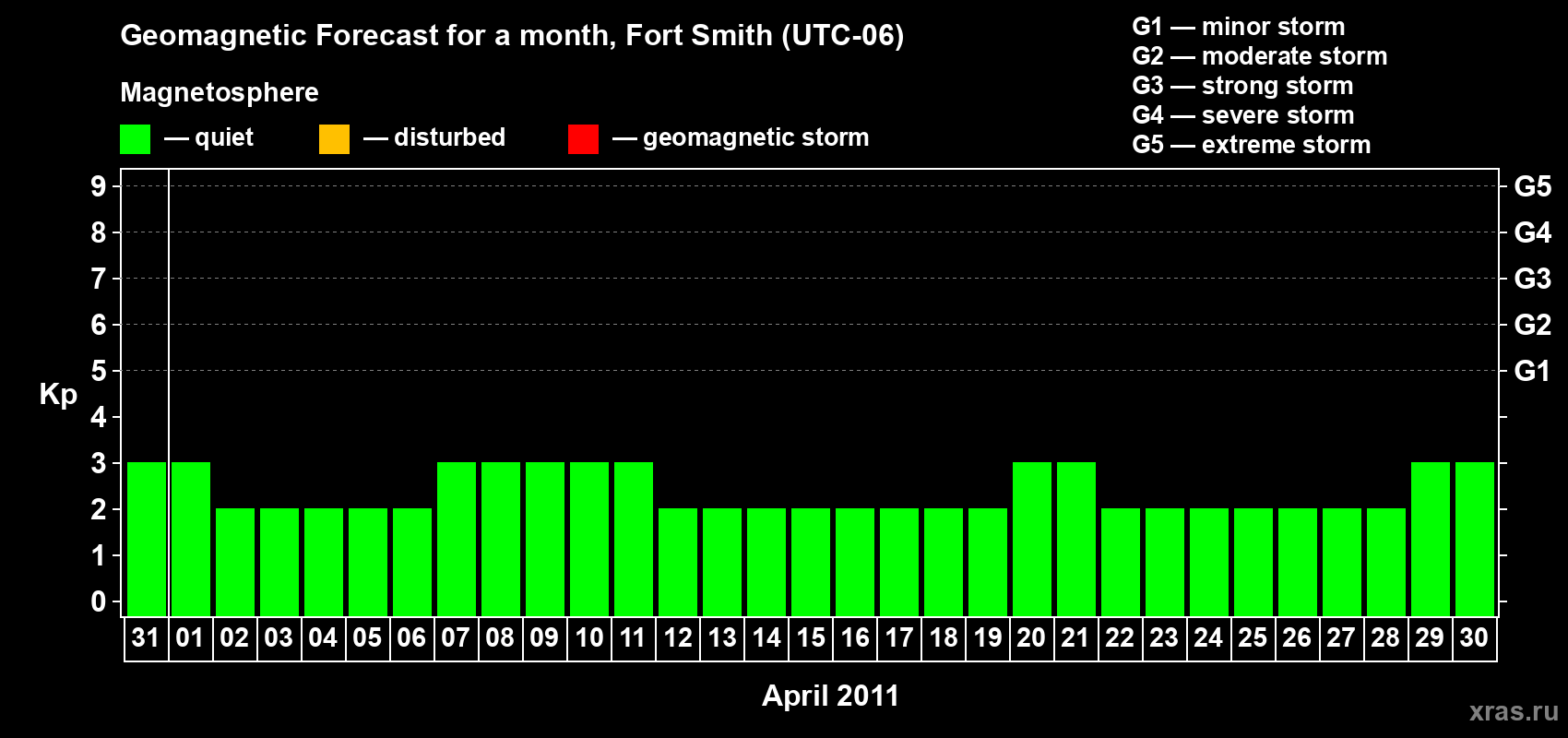Click the G5 right-axis label
The image size is (1568, 738).
tap(1532, 186)
